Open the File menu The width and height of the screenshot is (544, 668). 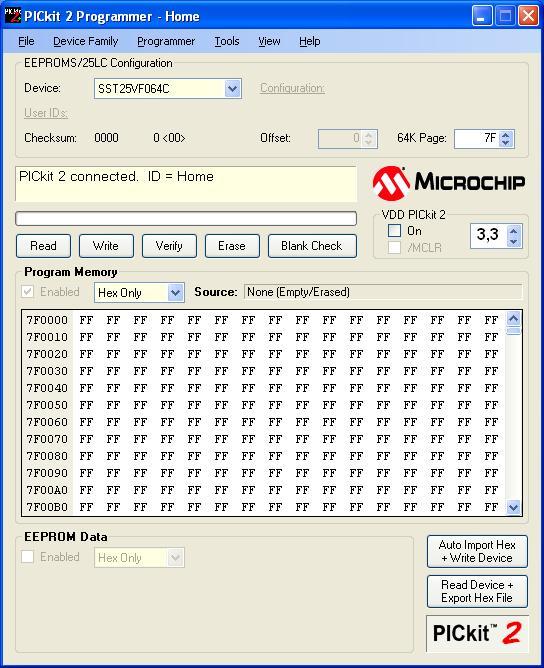tap(26, 41)
